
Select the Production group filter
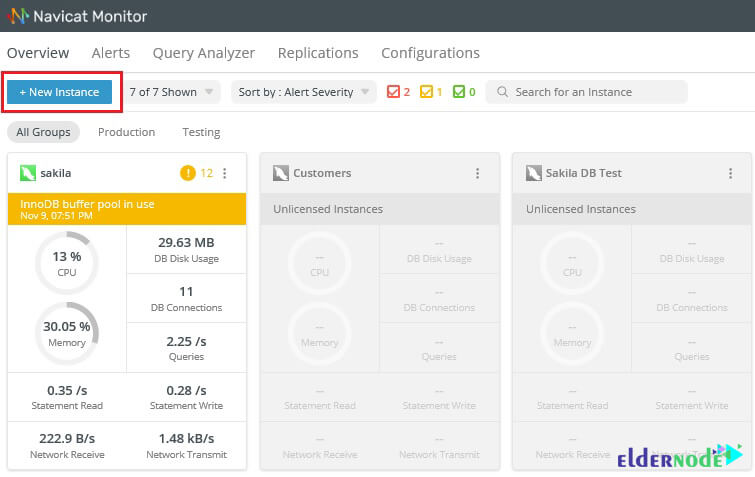tap(126, 132)
